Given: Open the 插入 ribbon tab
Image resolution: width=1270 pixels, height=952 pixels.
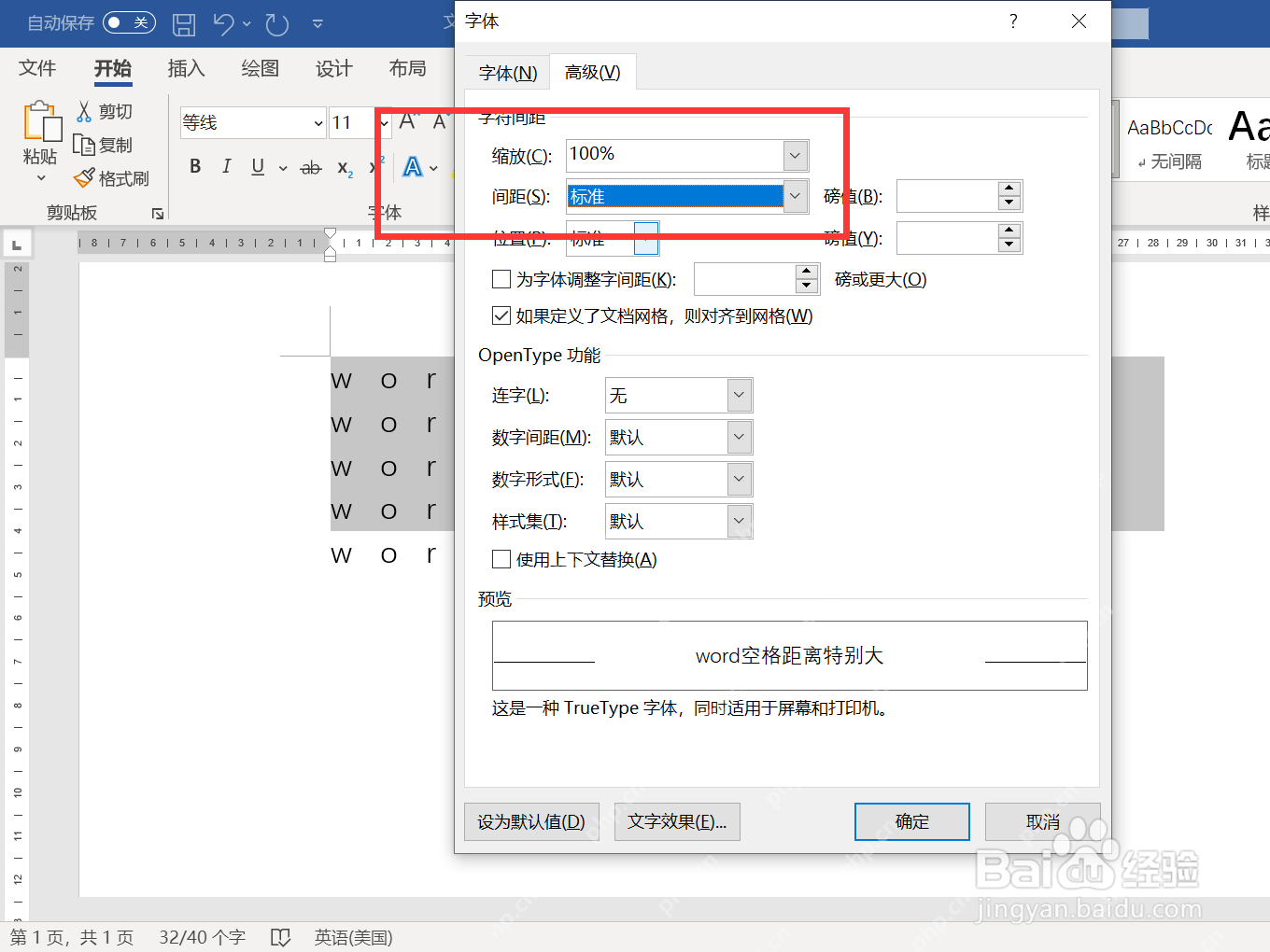Looking at the screenshot, I should click(186, 68).
